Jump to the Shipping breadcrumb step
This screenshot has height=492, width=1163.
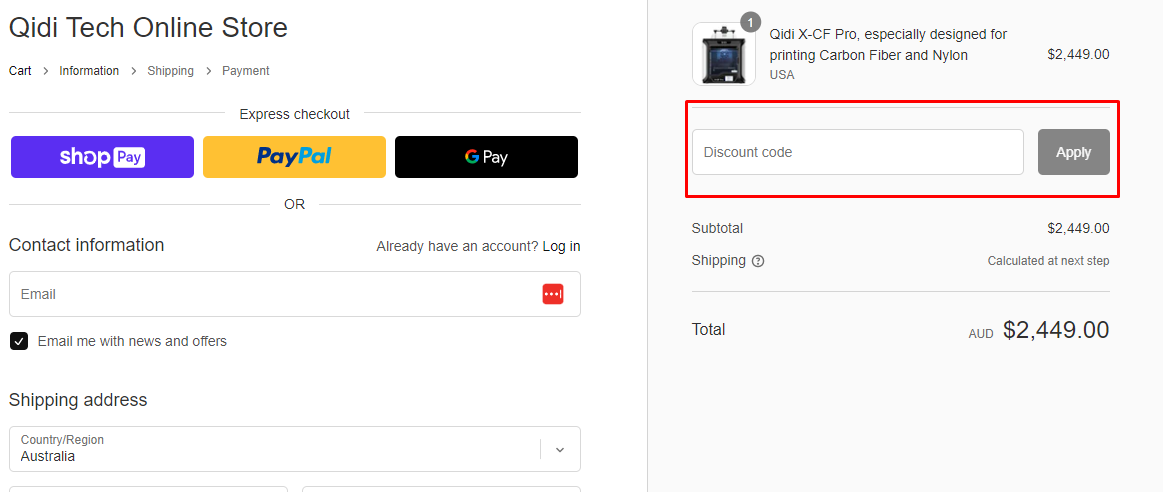point(170,71)
